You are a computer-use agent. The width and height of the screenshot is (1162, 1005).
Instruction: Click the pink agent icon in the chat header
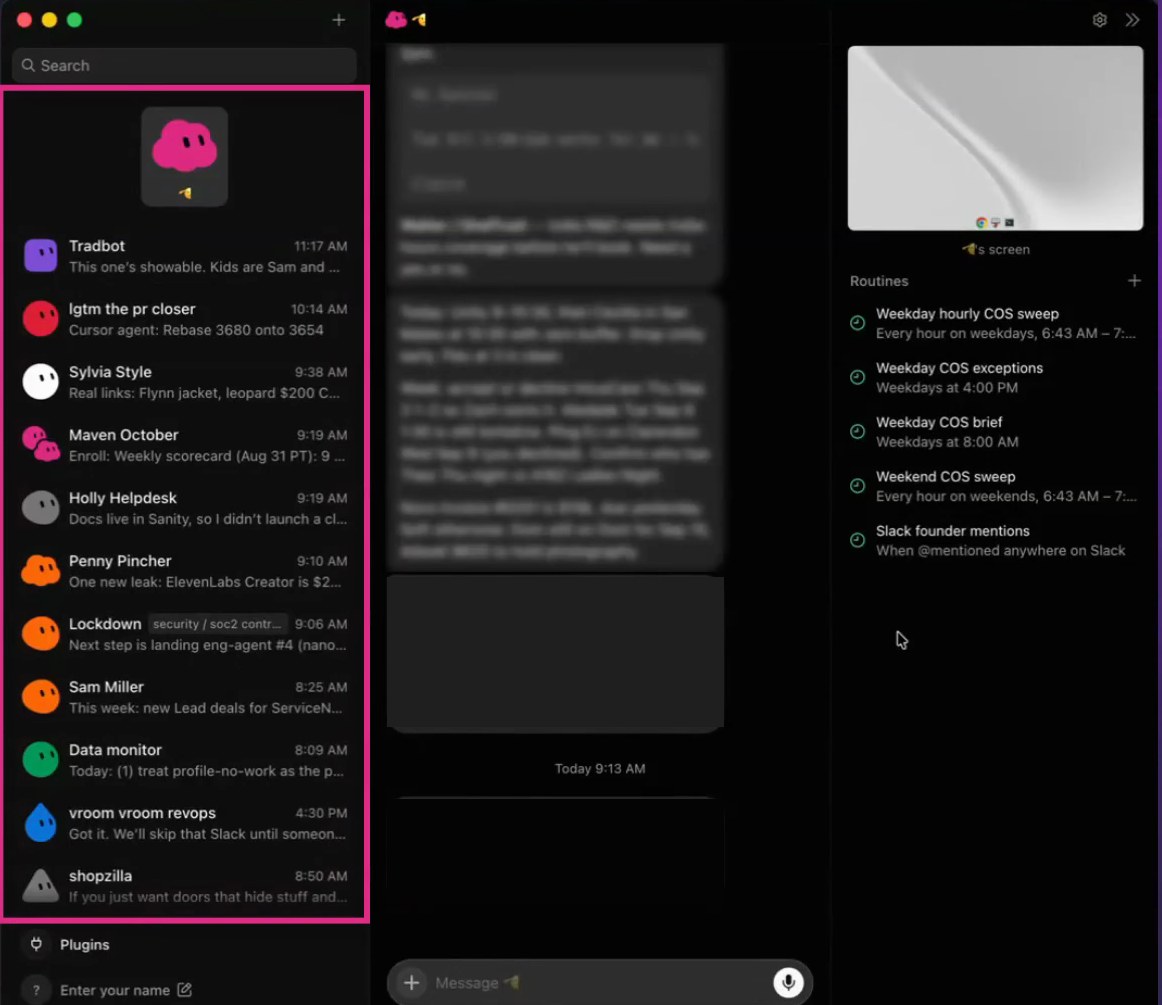(396, 20)
